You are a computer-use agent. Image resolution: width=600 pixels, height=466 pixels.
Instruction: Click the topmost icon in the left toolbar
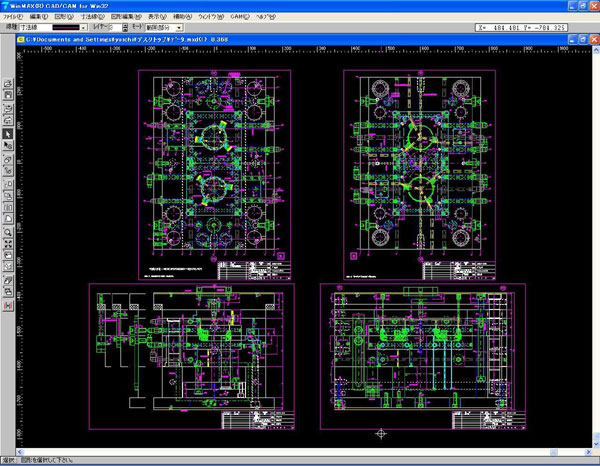(8, 83)
